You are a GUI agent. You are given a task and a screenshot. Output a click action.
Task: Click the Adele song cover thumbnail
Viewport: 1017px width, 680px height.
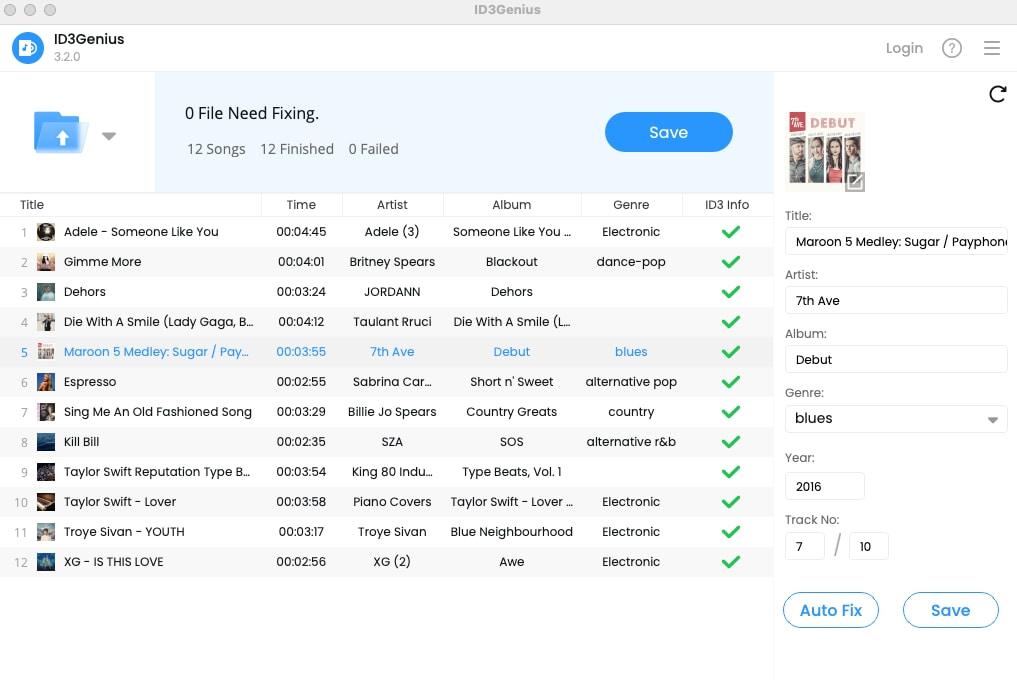point(46,232)
